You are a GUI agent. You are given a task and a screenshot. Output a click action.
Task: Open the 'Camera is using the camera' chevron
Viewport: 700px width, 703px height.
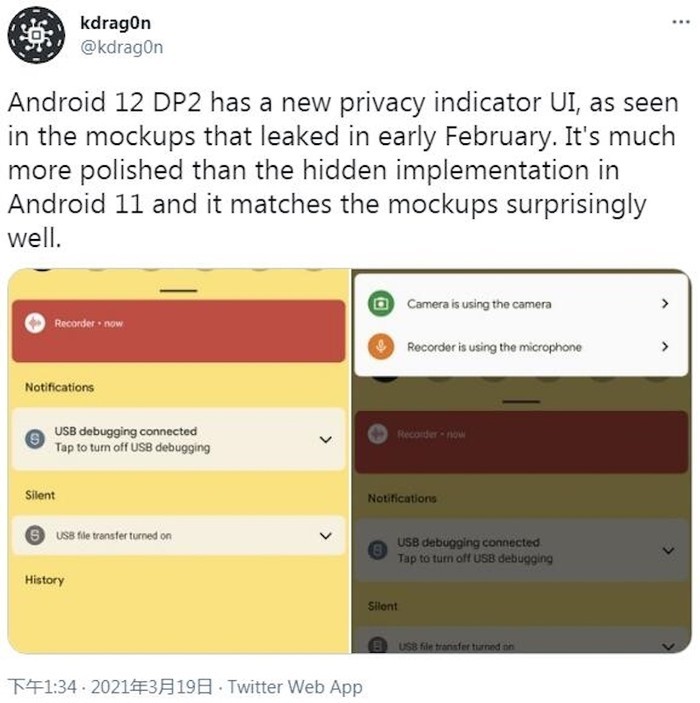665,303
